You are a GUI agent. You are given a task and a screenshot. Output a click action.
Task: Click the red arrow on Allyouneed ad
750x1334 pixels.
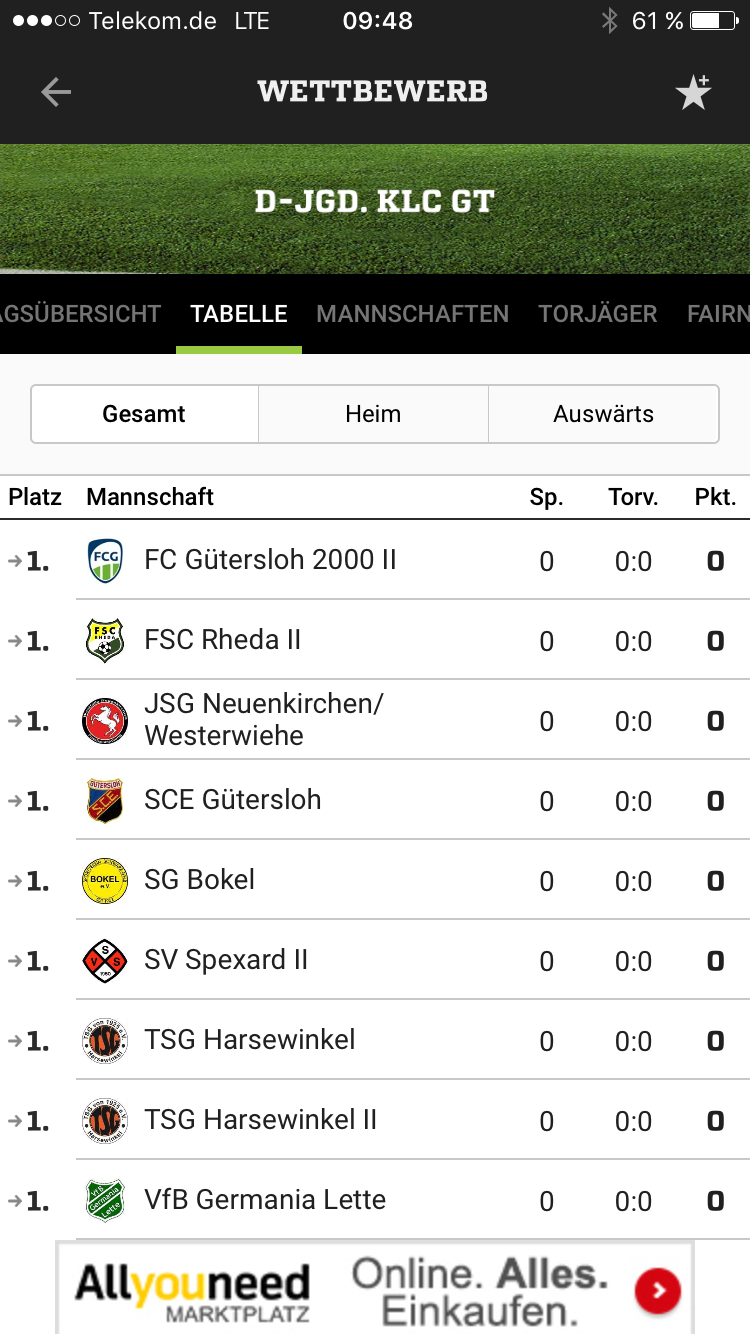[x=658, y=1291]
